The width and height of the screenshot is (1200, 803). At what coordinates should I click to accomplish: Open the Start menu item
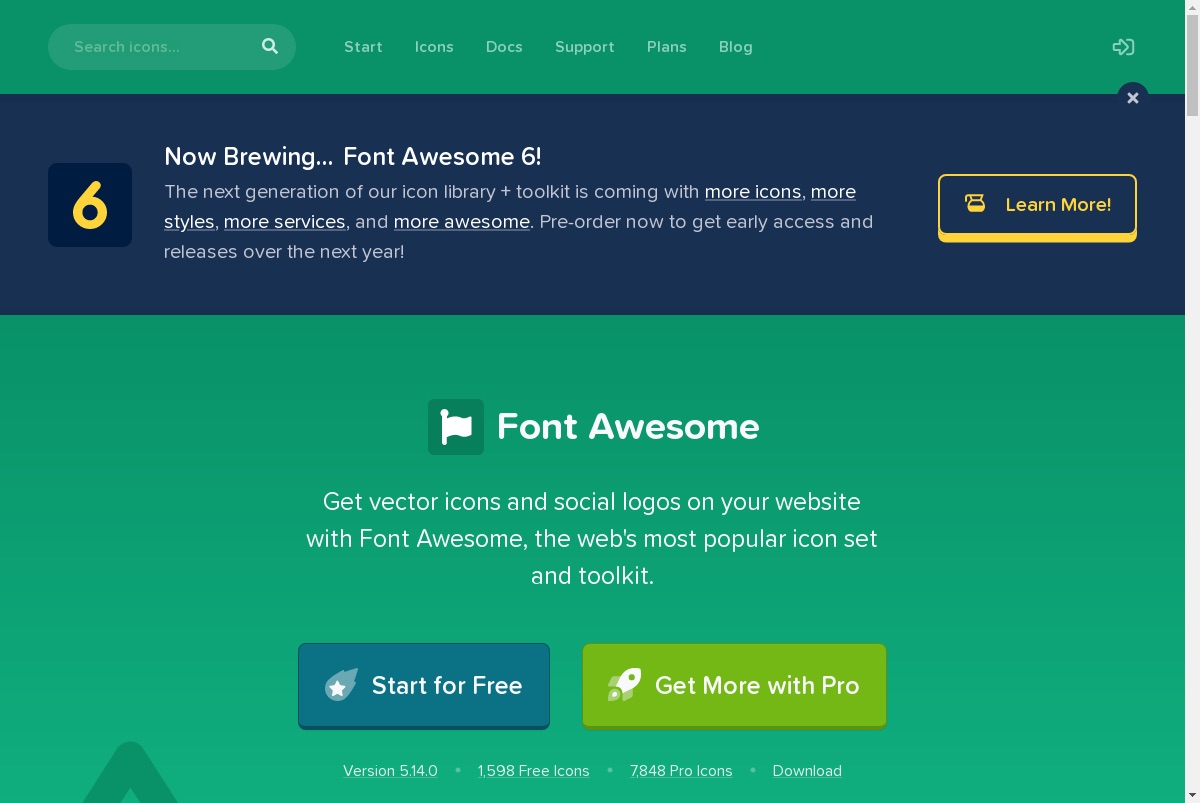(363, 47)
